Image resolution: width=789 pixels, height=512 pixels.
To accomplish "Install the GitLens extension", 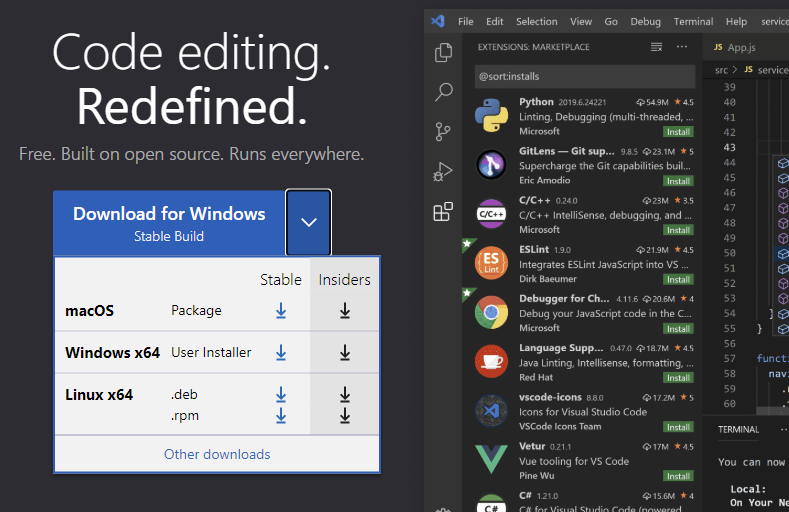I will click(678, 181).
